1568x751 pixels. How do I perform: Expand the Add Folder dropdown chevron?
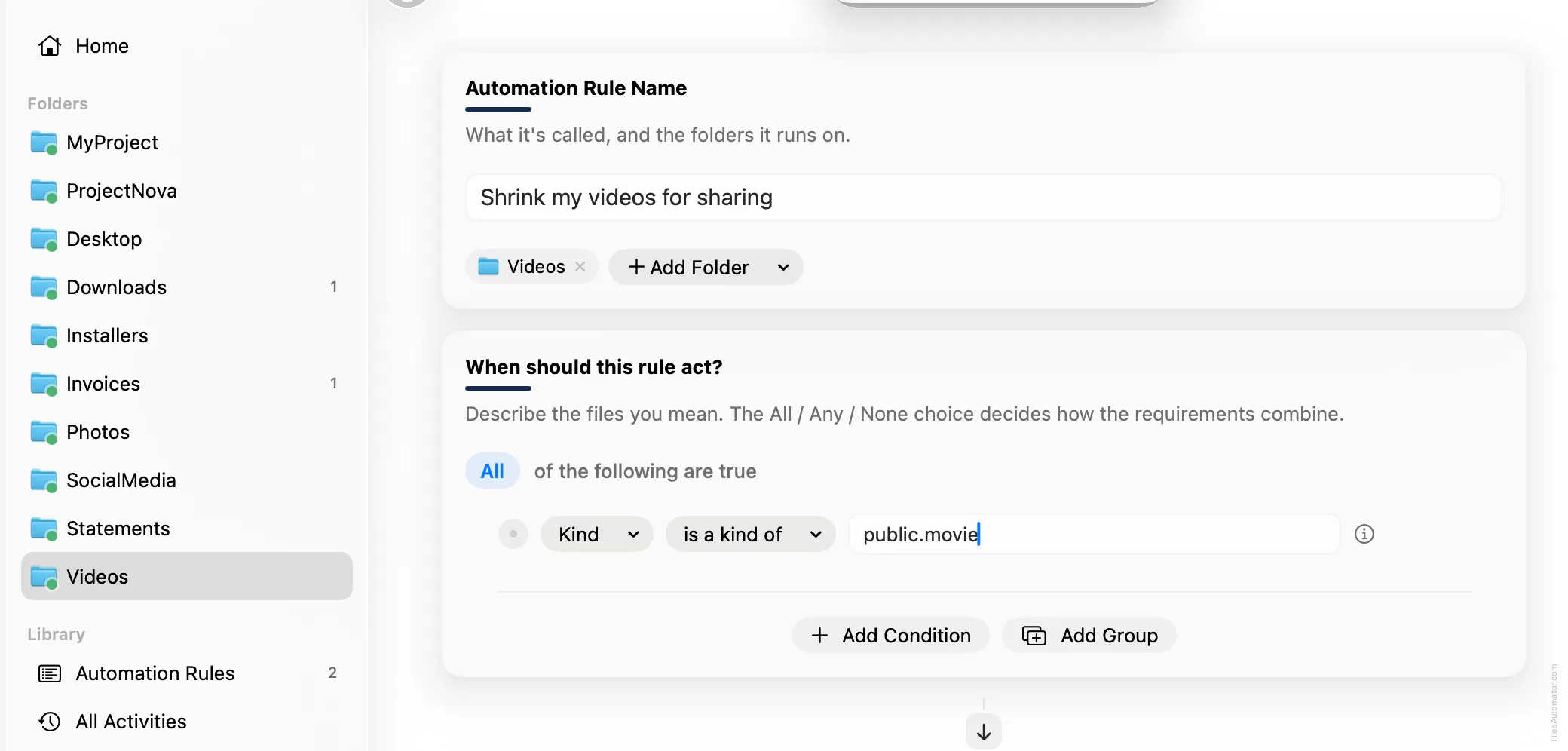[x=783, y=267]
